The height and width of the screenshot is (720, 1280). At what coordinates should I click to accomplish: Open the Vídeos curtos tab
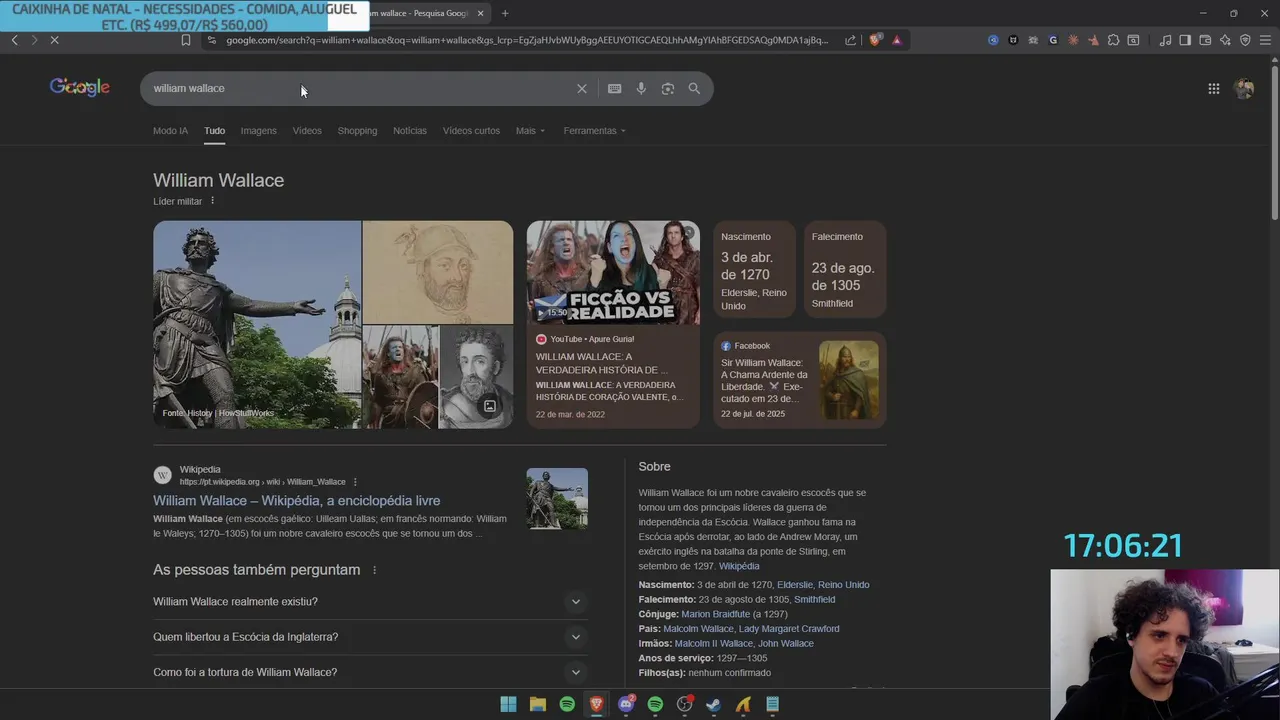click(x=471, y=131)
